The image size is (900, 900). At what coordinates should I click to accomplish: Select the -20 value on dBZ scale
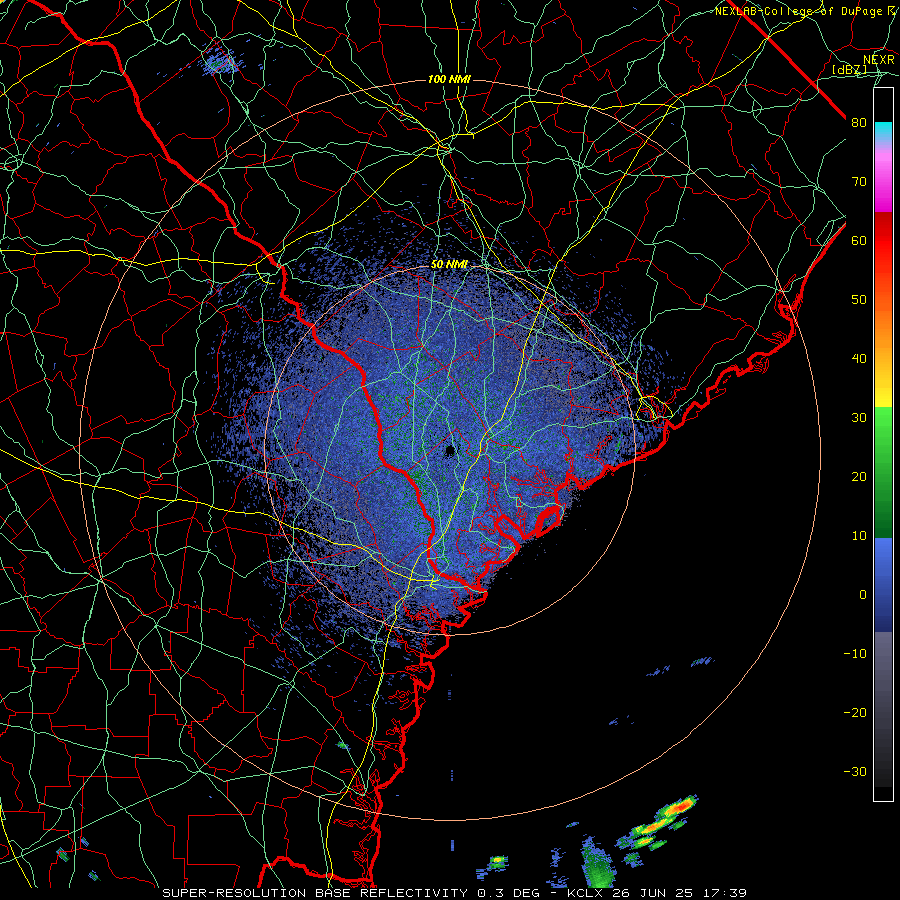pos(855,713)
